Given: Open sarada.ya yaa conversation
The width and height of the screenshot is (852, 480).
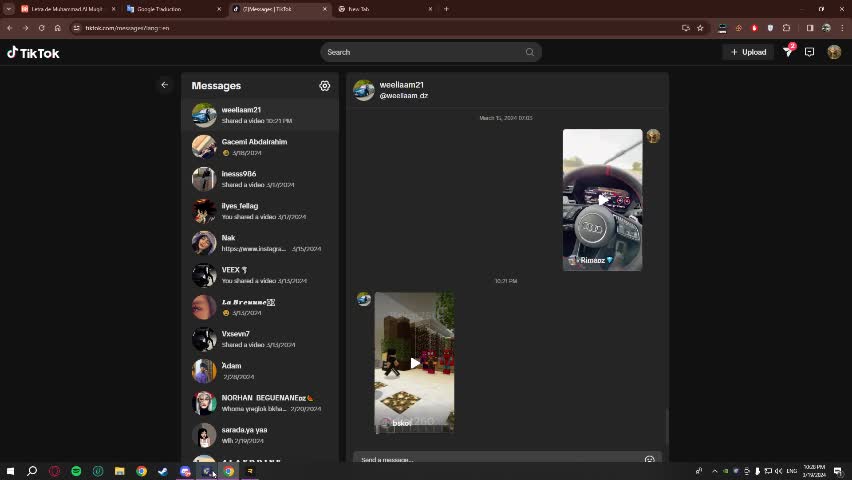Looking at the screenshot, I should 260,435.
